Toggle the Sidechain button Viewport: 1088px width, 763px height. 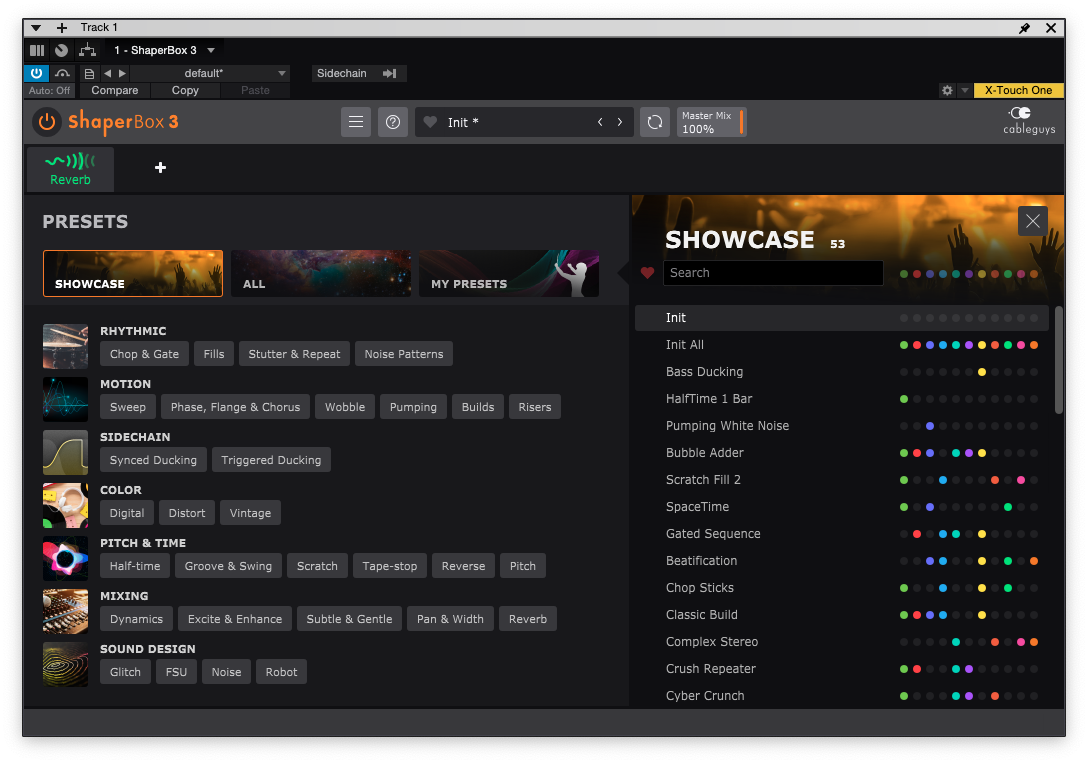[x=358, y=73]
